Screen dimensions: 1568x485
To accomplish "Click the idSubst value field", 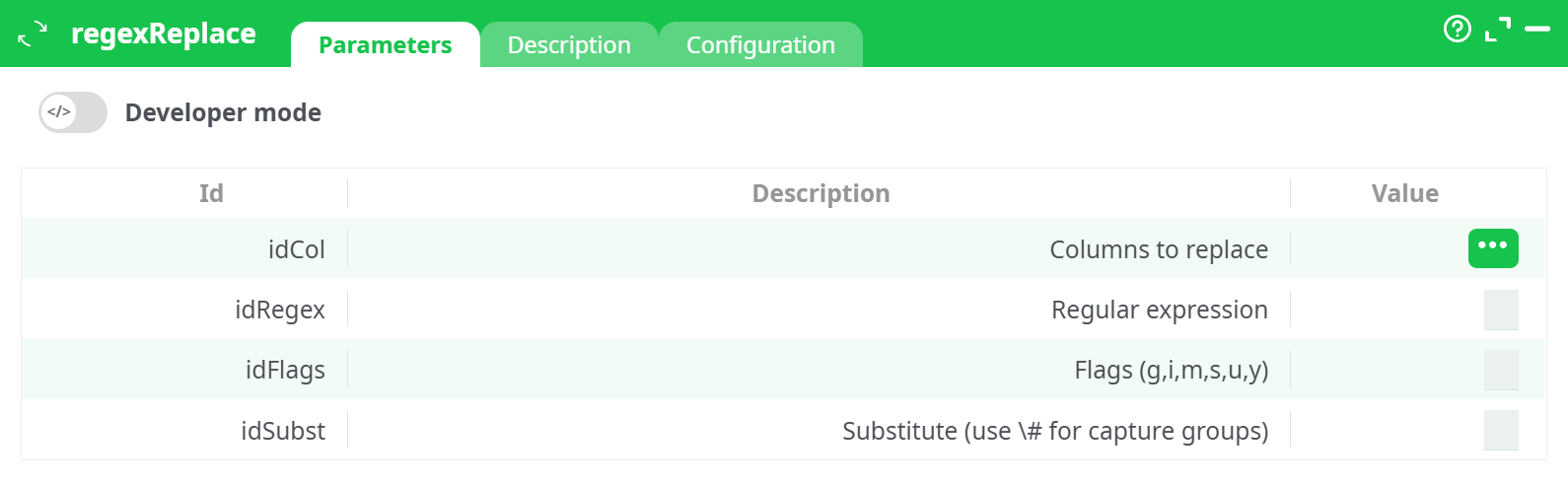I will pyautogui.click(x=1500, y=431).
